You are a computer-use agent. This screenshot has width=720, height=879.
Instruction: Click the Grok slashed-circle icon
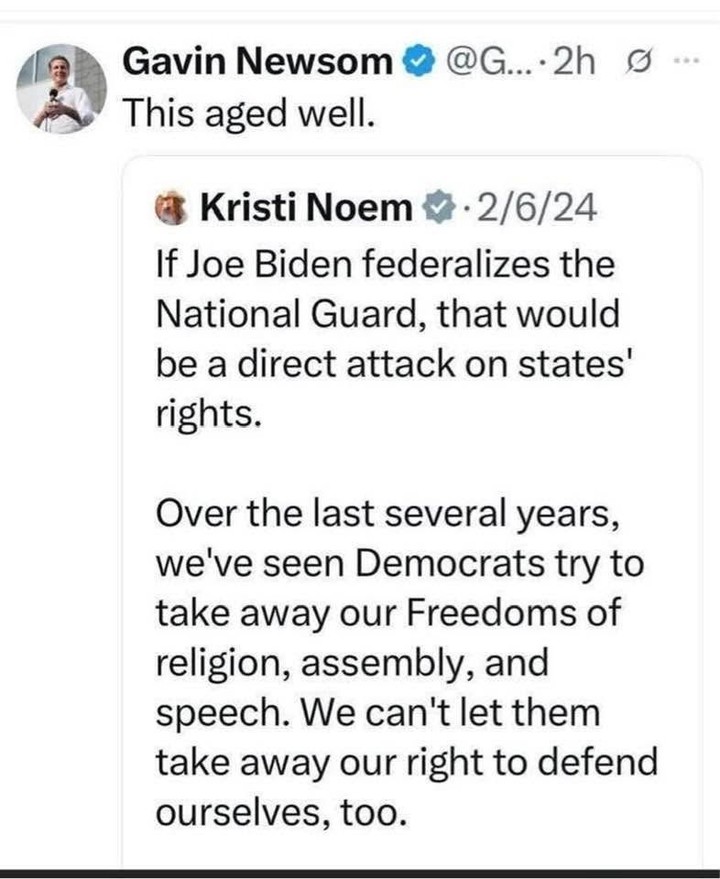click(x=639, y=61)
